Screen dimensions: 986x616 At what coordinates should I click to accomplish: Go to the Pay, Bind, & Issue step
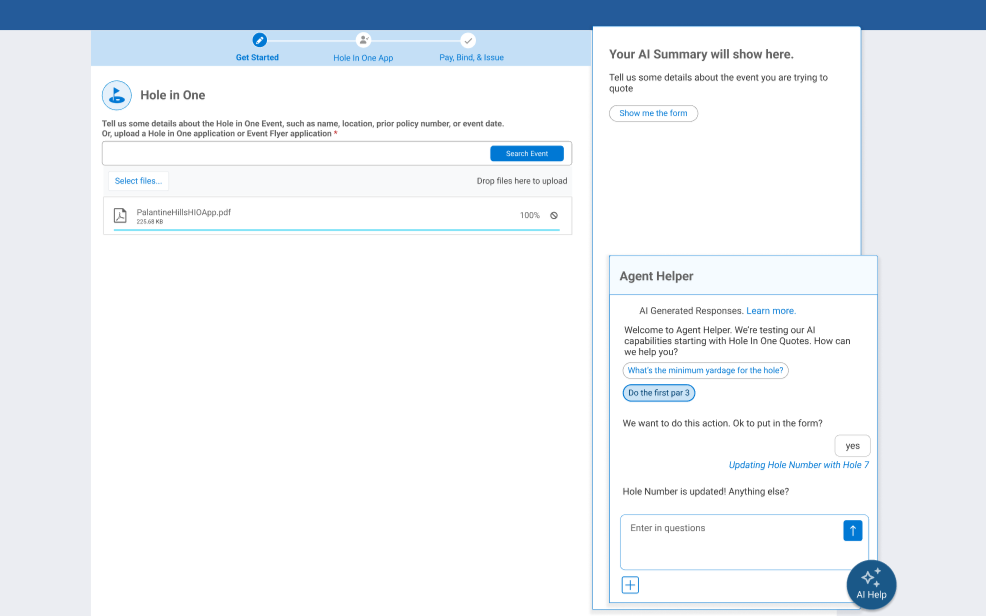(x=472, y=57)
